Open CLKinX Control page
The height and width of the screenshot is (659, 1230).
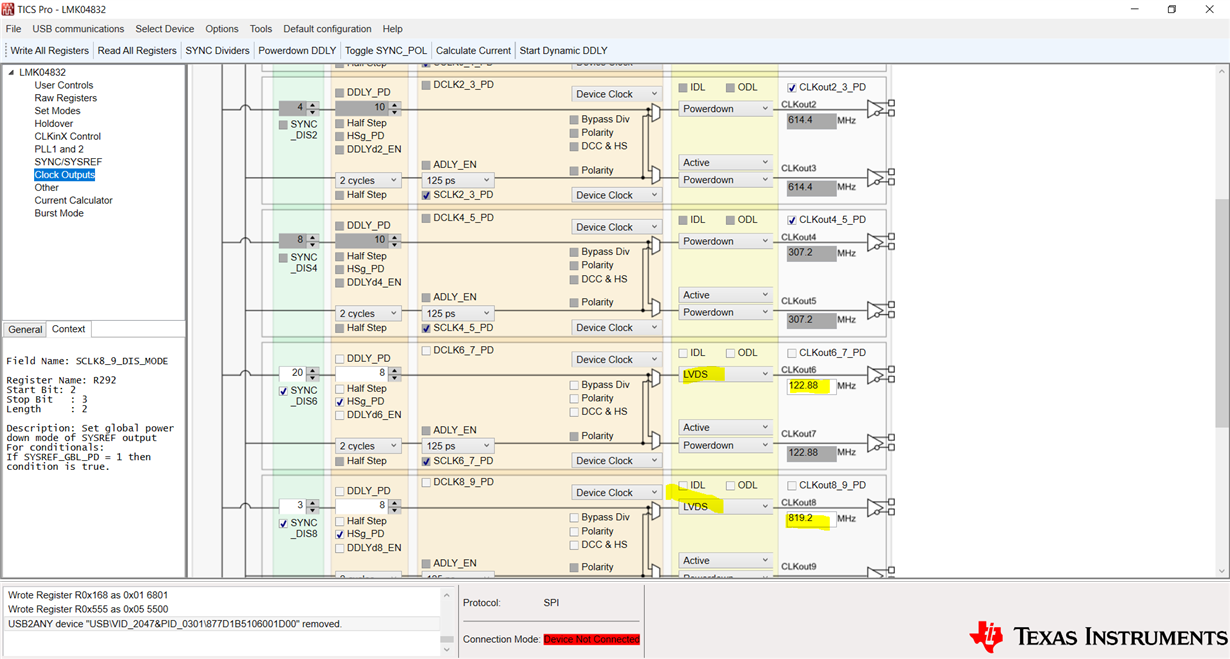(x=67, y=136)
